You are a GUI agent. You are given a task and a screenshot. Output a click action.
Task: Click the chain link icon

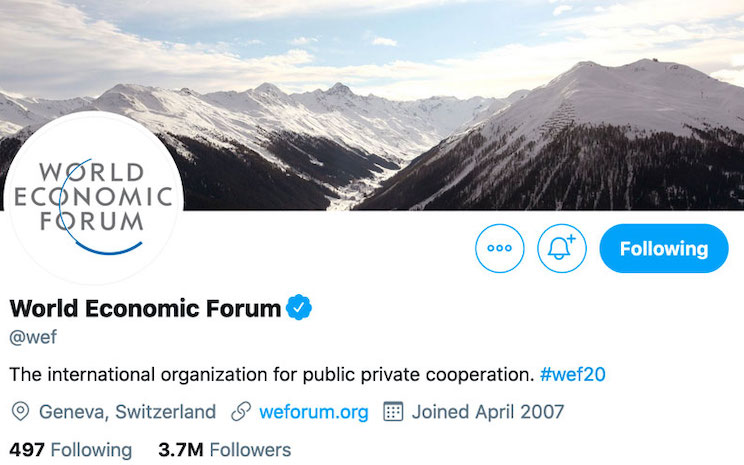(240, 412)
